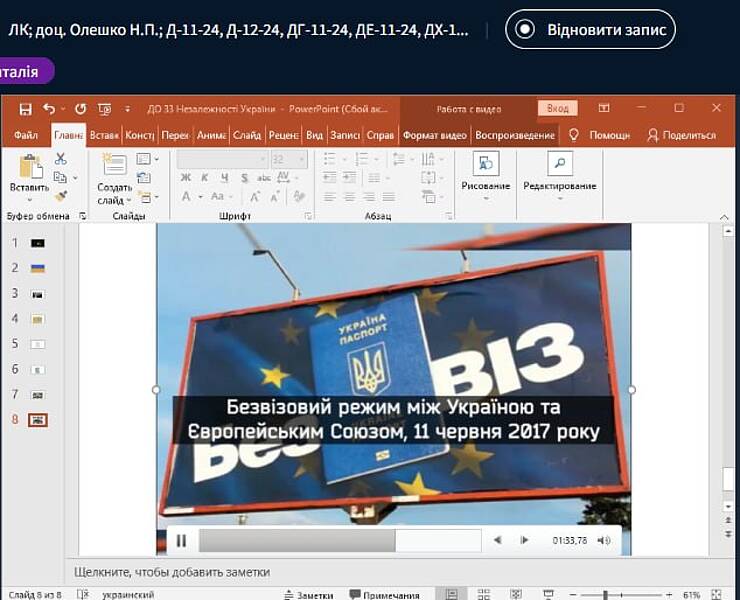Open the font name combo box
Screen dimensions: 740x600
coord(222,160)
